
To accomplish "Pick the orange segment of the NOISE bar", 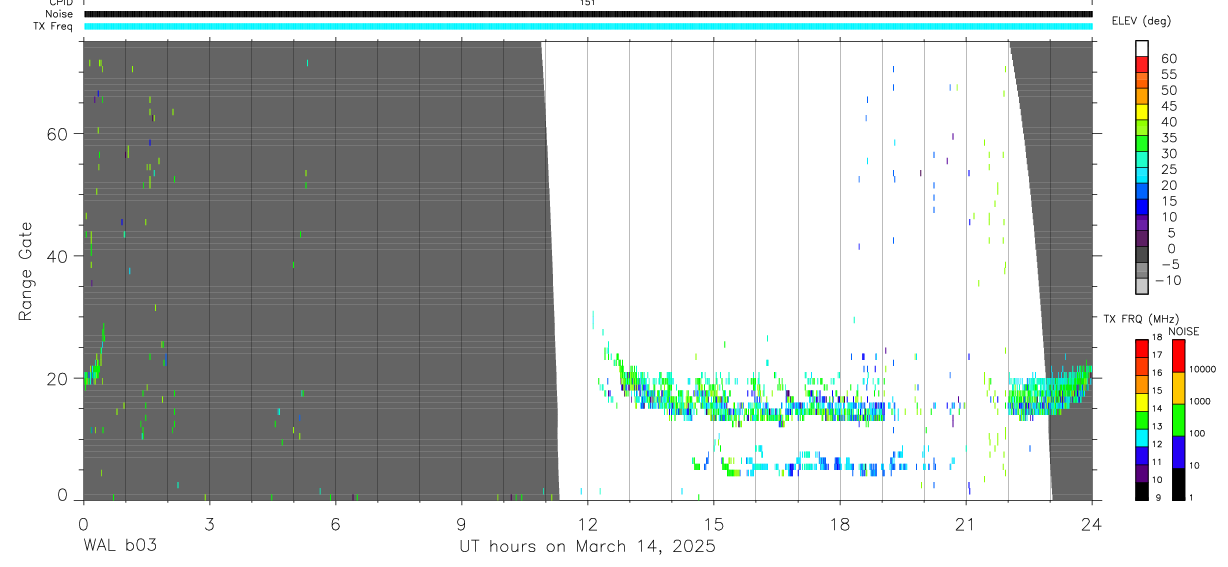I will point(1178,387).
